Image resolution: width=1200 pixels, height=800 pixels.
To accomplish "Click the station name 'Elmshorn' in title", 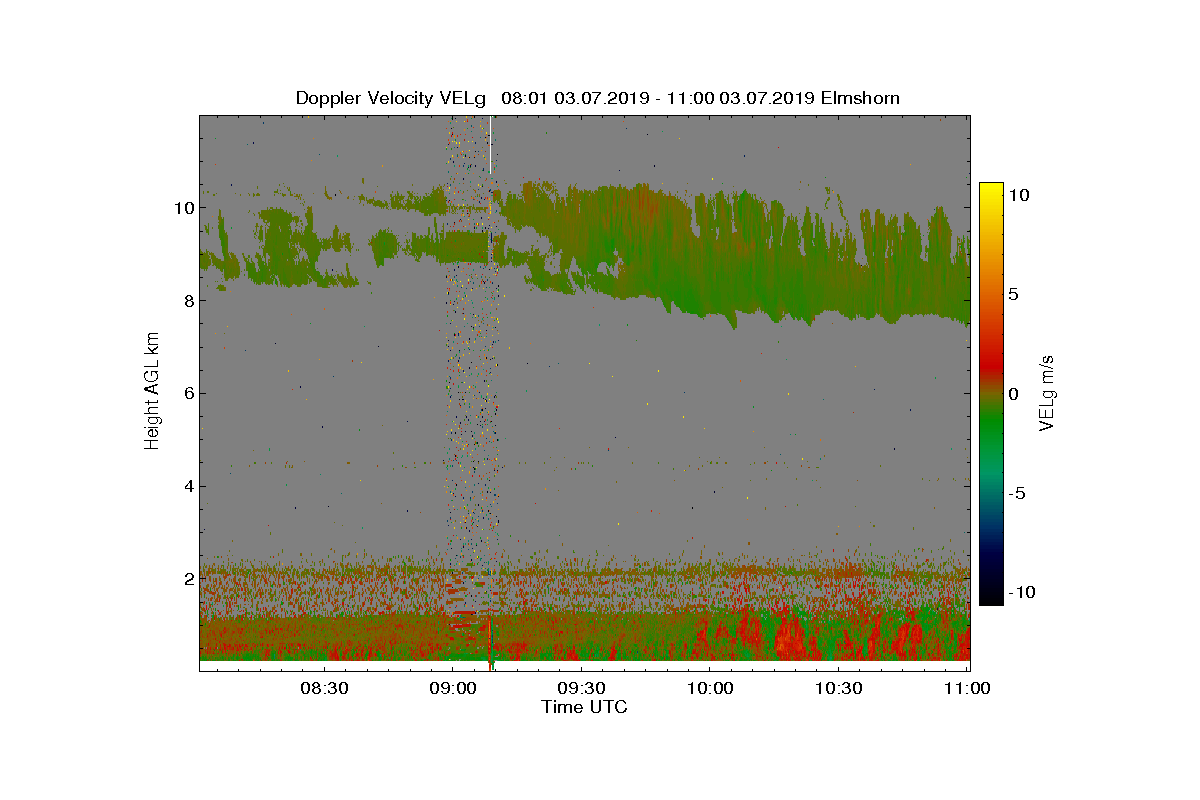I will (861, 98).
